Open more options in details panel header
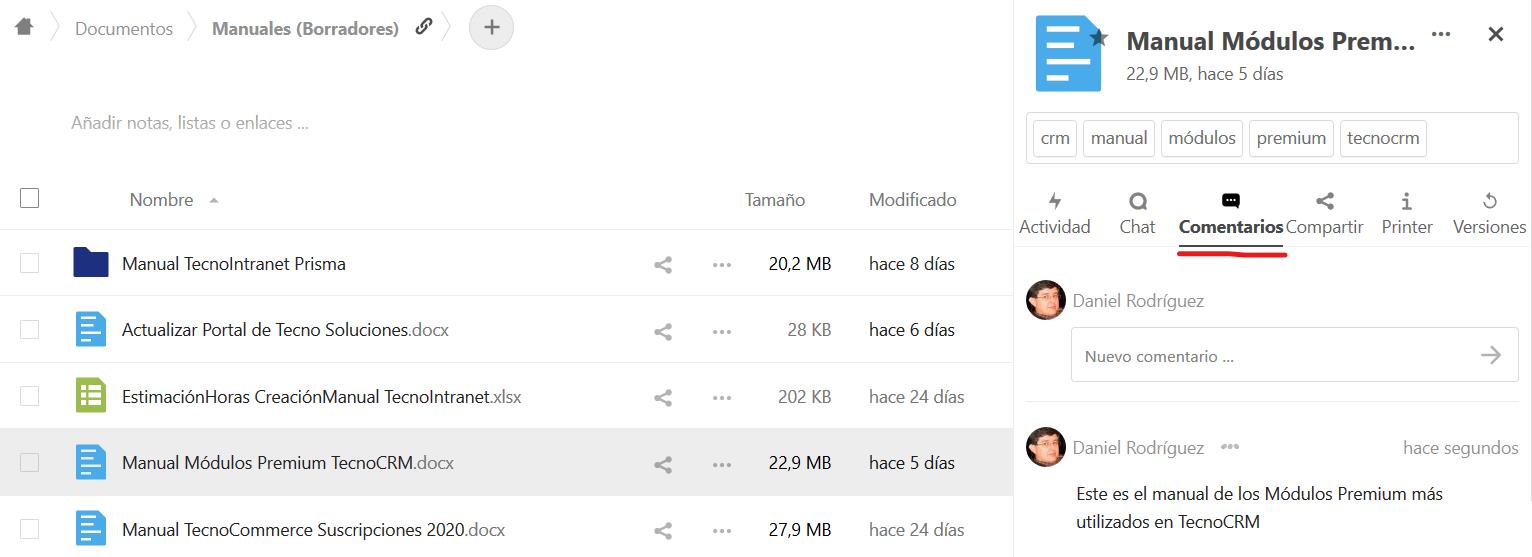 [1440, 35]
